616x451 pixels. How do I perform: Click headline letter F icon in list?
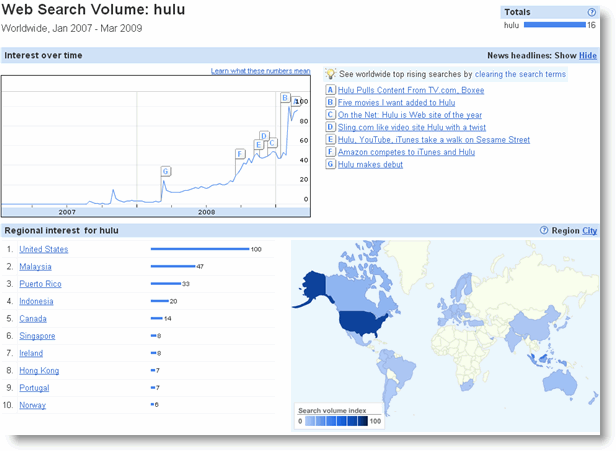330,152
